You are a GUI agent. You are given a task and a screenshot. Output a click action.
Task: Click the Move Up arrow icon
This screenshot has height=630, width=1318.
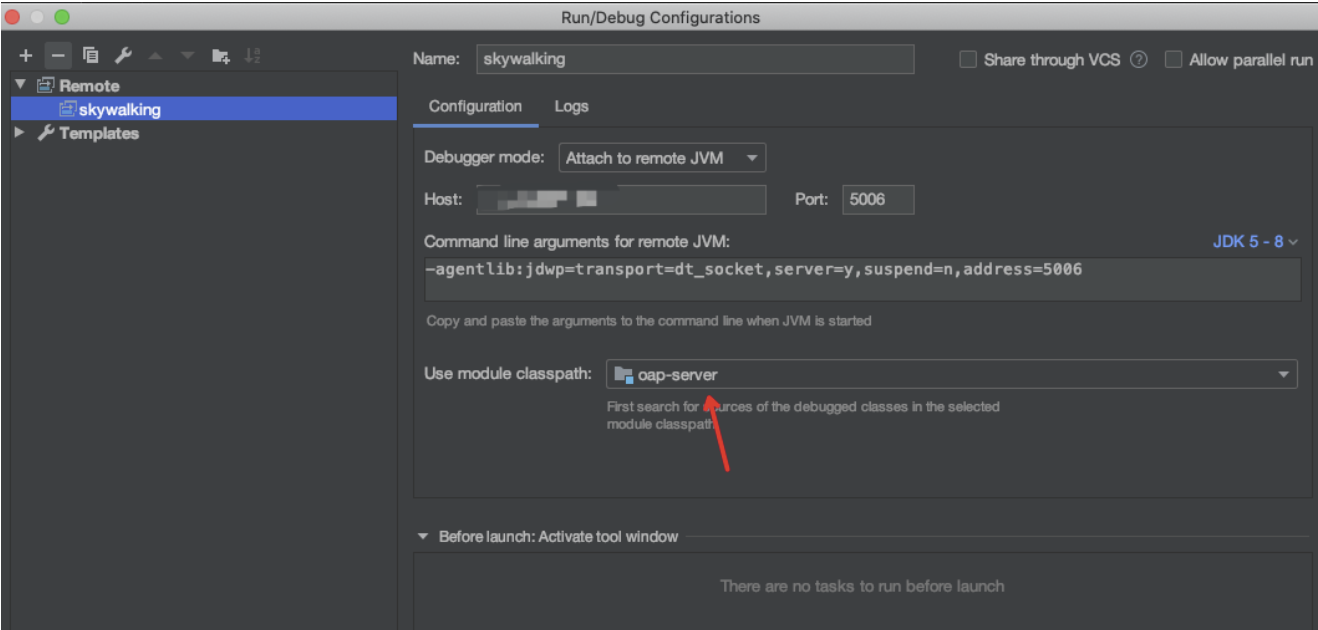156,56
